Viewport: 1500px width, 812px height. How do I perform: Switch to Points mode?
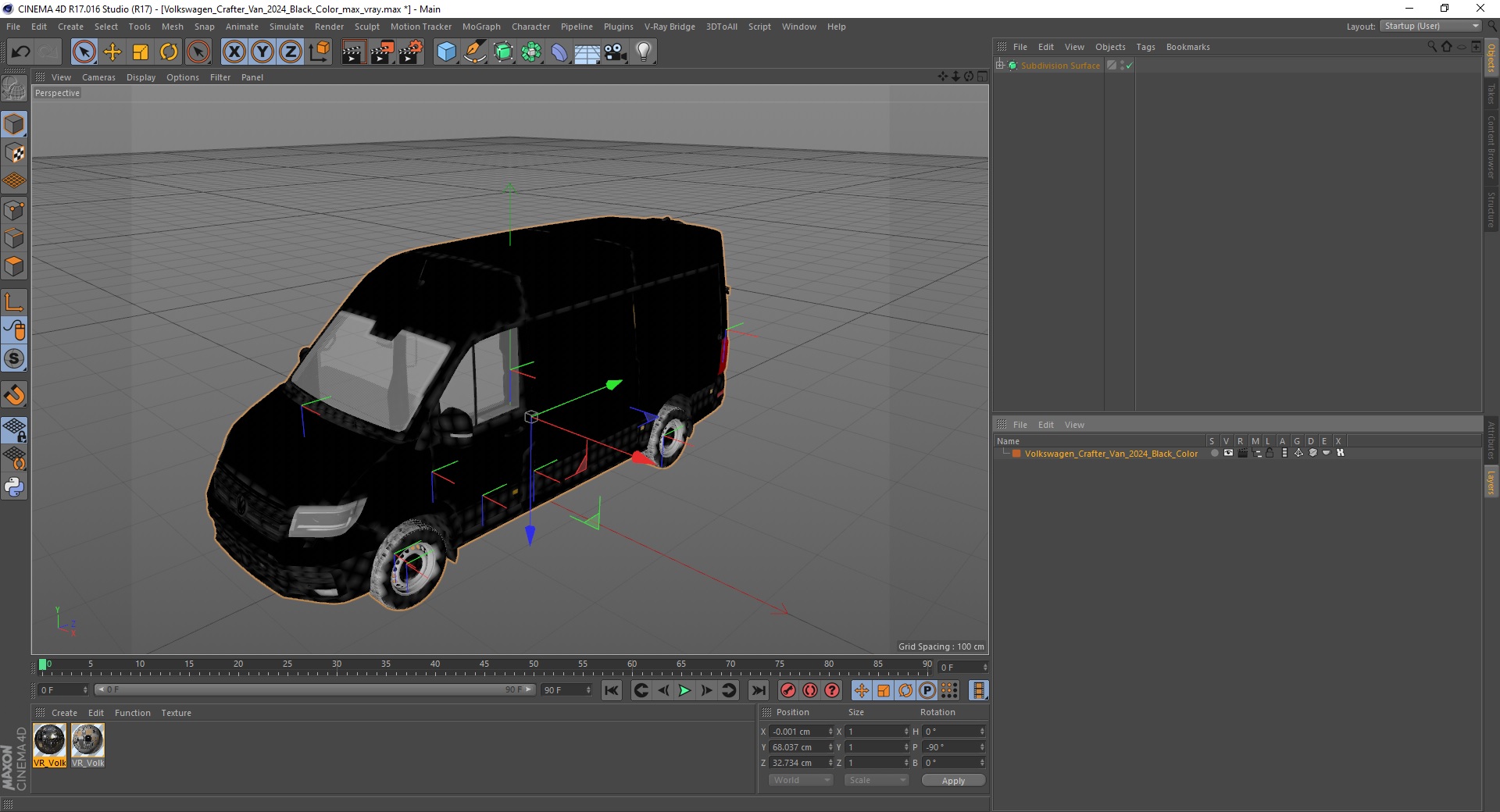(x=14, y=210)
